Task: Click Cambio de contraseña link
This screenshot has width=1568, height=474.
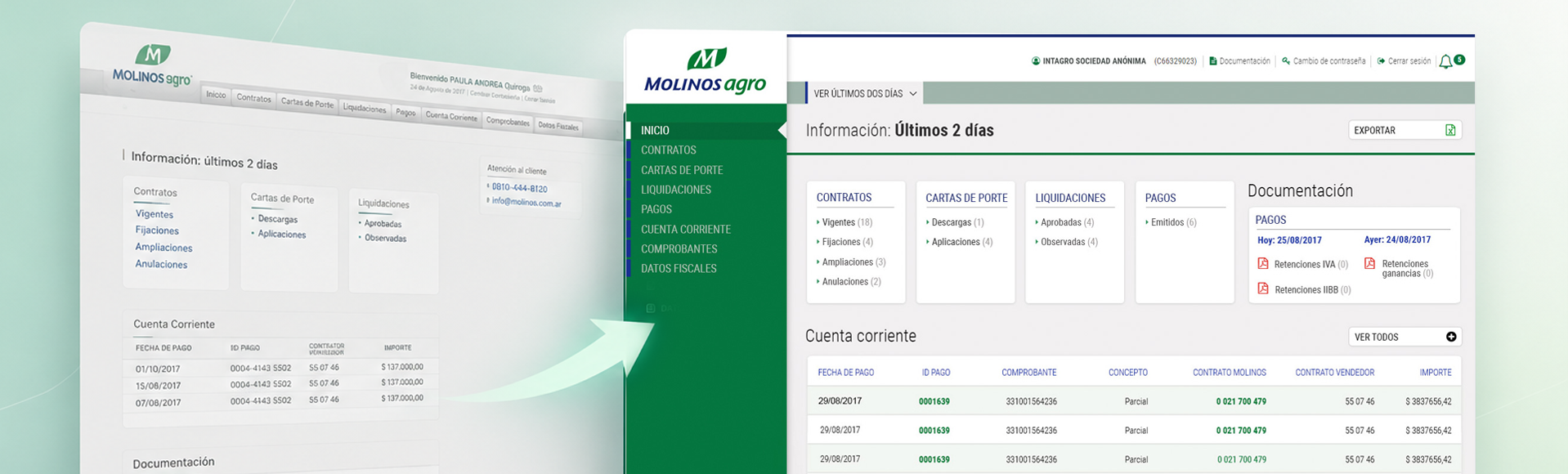Action: point(1329,61)
